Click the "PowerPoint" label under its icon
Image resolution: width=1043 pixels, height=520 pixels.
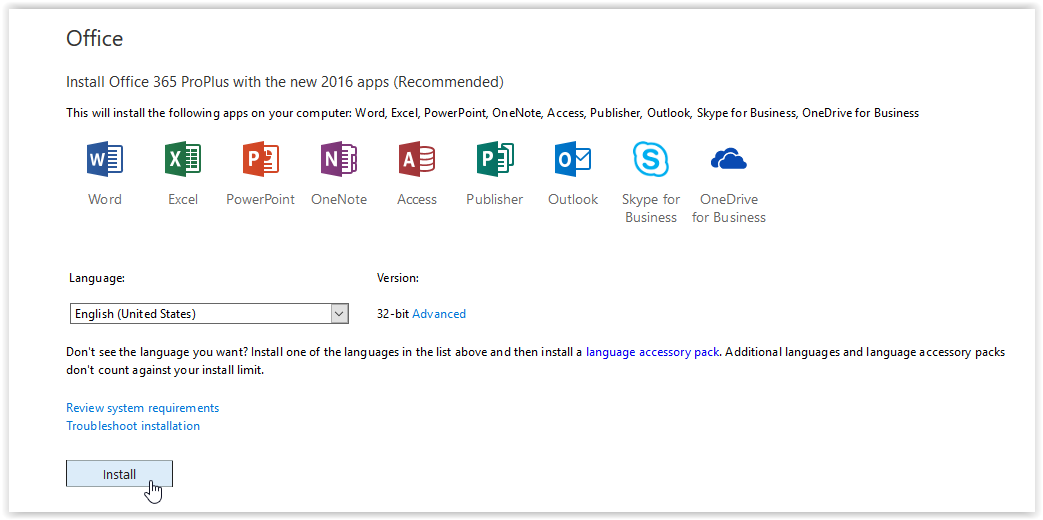pos(261,199)
